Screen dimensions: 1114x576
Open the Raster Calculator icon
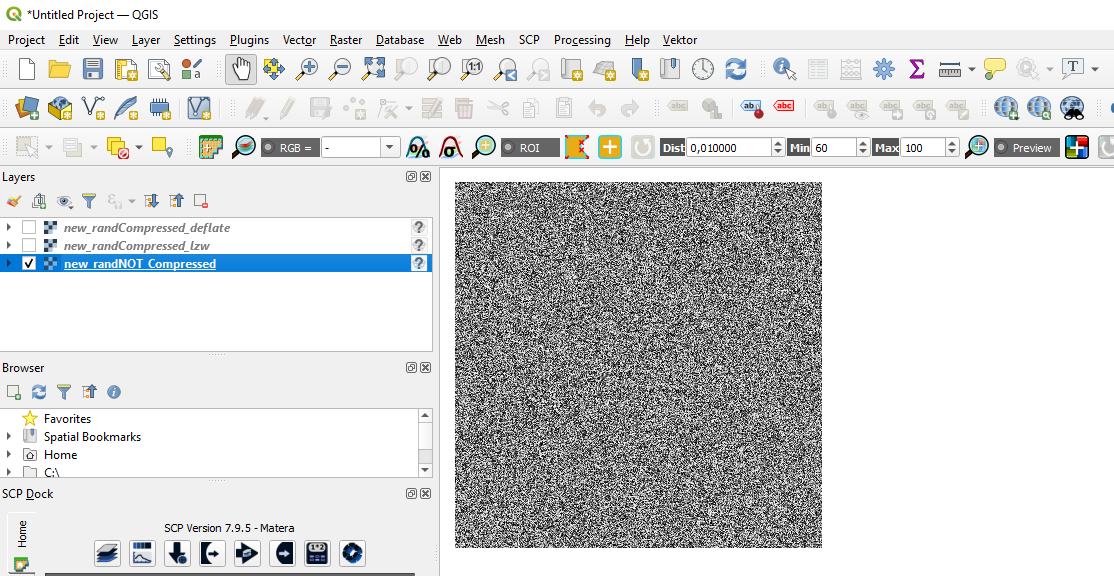pyautogui.click(x=852, y=69)
